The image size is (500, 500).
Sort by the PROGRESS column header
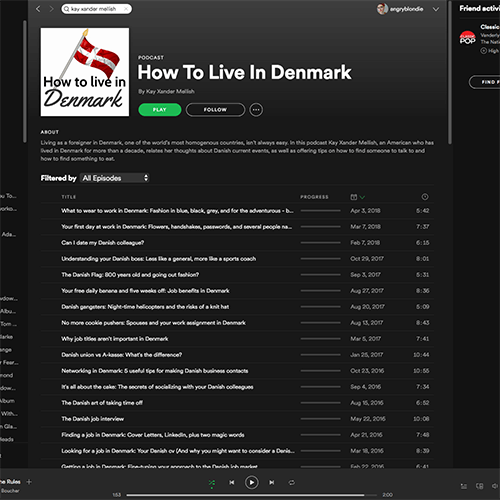[314, 197]
